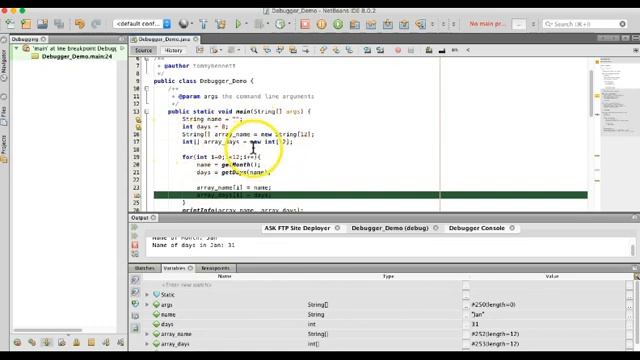Open the default config dropdown

(142, 24)
